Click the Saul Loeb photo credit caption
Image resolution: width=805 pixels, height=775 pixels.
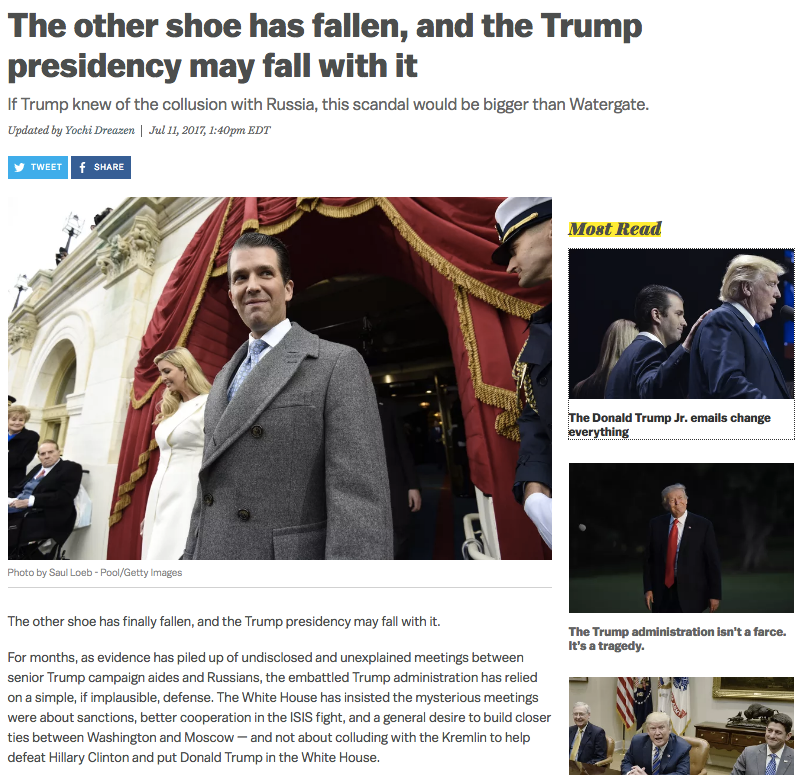(94, 573)
